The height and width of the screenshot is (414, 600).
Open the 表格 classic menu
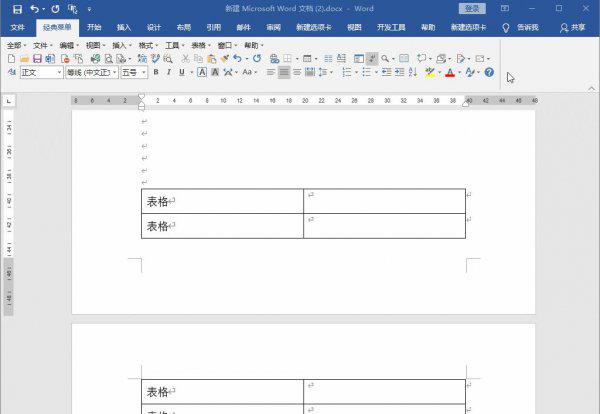(x=201, y=46)
